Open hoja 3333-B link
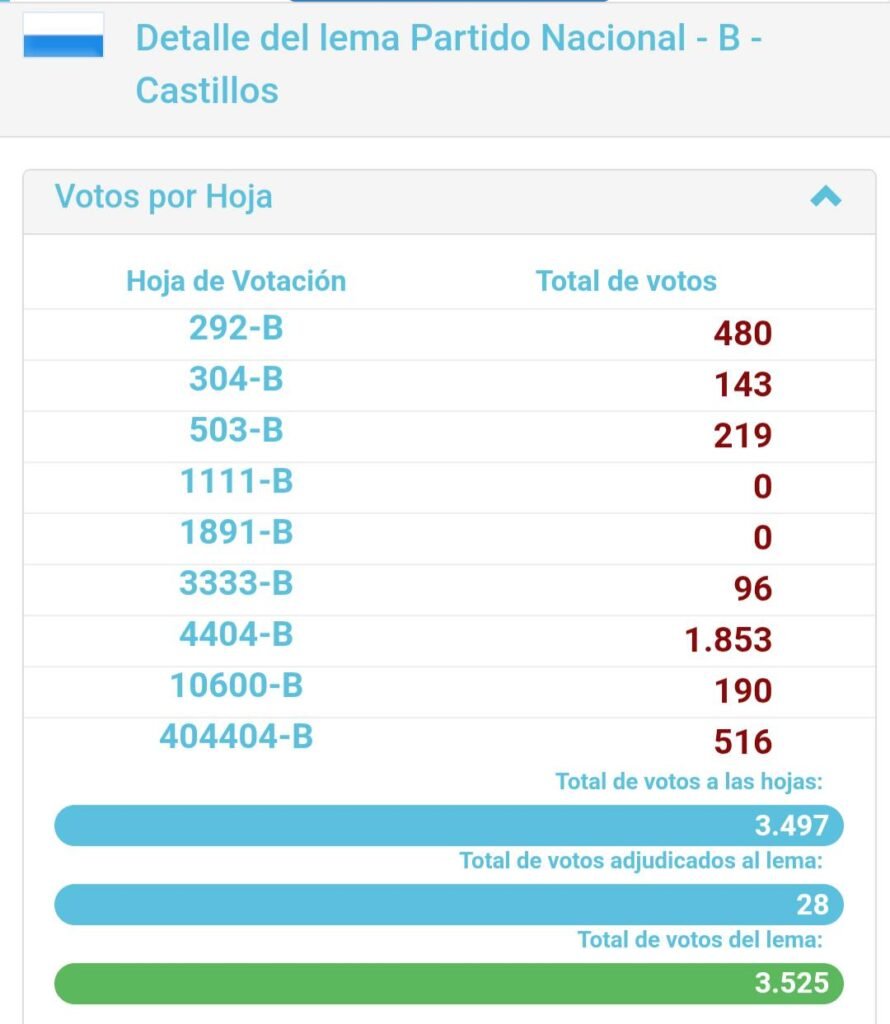This screenshot has height=1024, width=890. 236,583
